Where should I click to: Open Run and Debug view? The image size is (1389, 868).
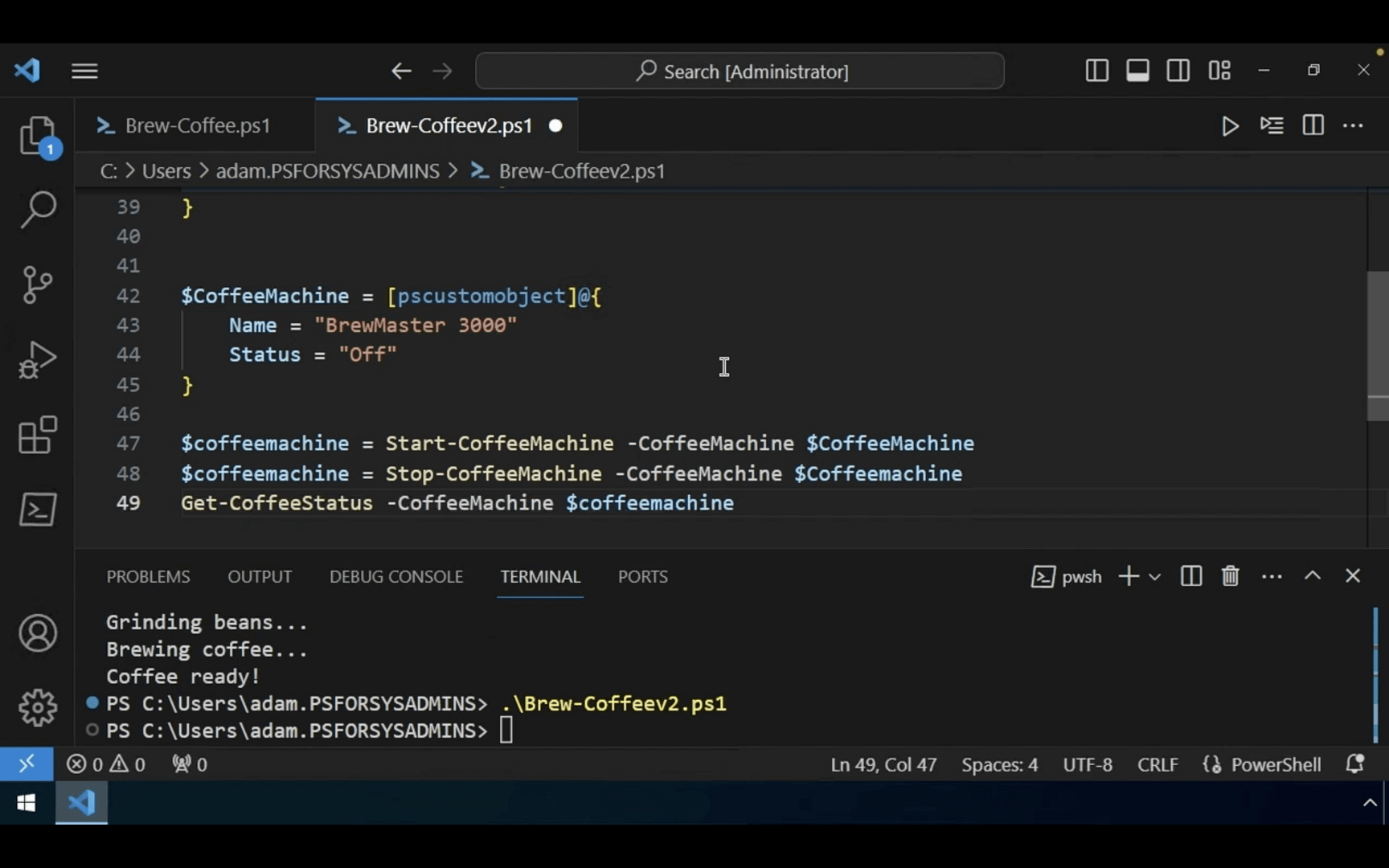click(38, 359)
